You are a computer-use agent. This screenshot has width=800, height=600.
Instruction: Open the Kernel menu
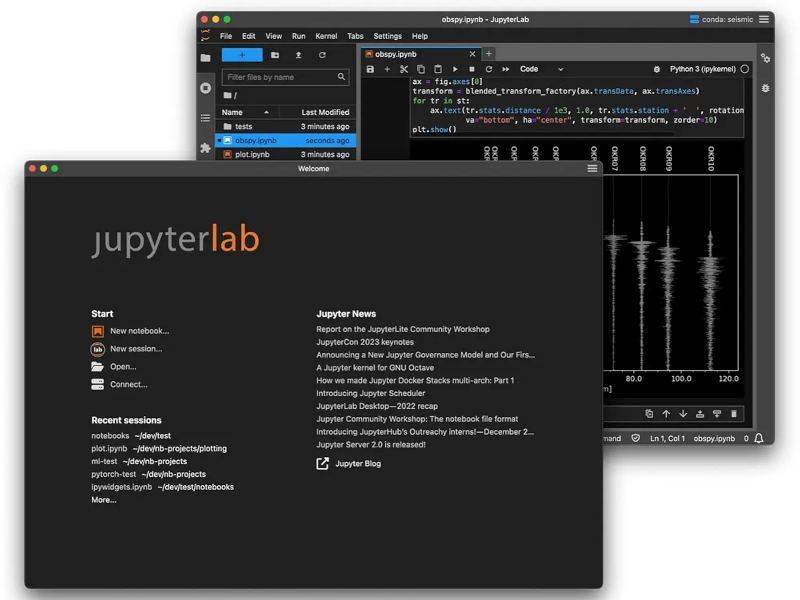[x=326, y=36]
